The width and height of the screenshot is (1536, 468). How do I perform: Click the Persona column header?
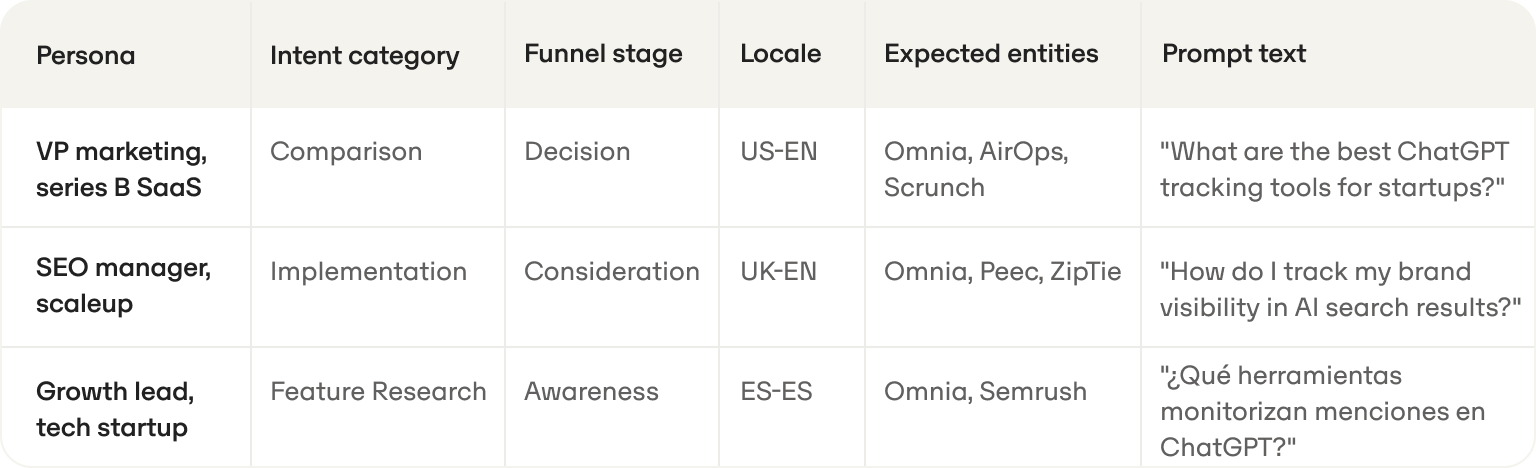(x=85, y=55)
